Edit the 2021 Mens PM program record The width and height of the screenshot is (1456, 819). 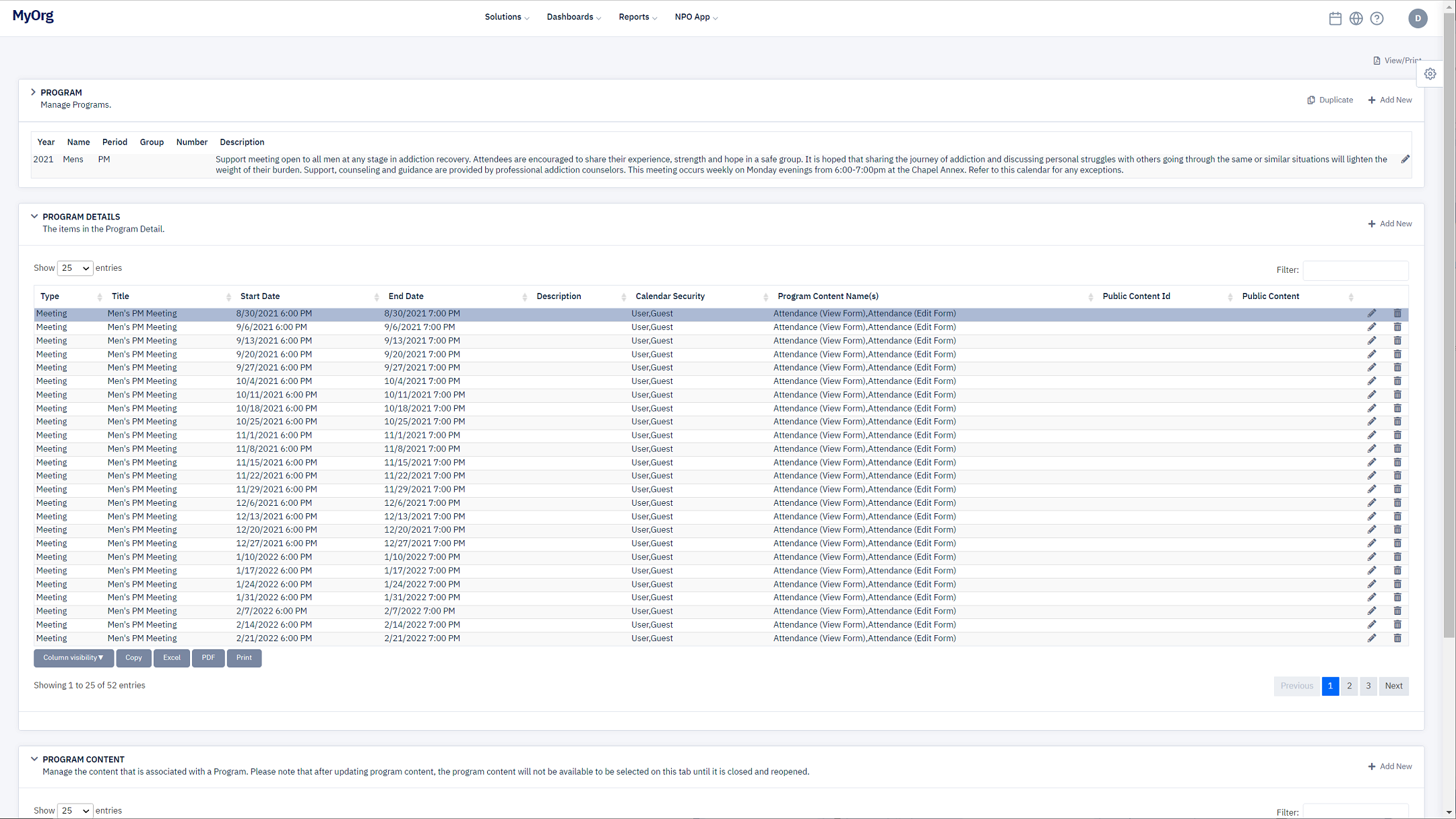click(x=1405, y=160)
